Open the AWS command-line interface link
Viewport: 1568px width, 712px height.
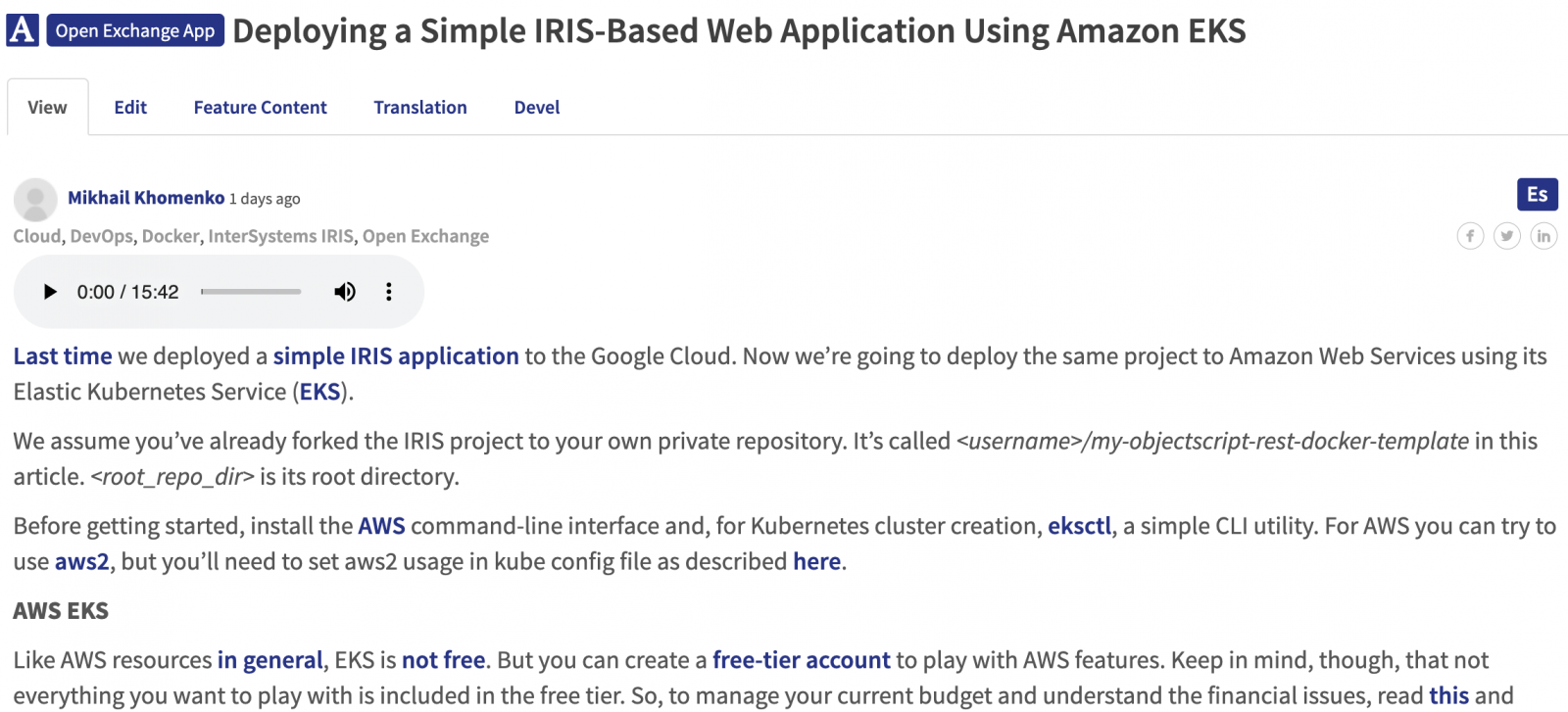coord(381,526)
